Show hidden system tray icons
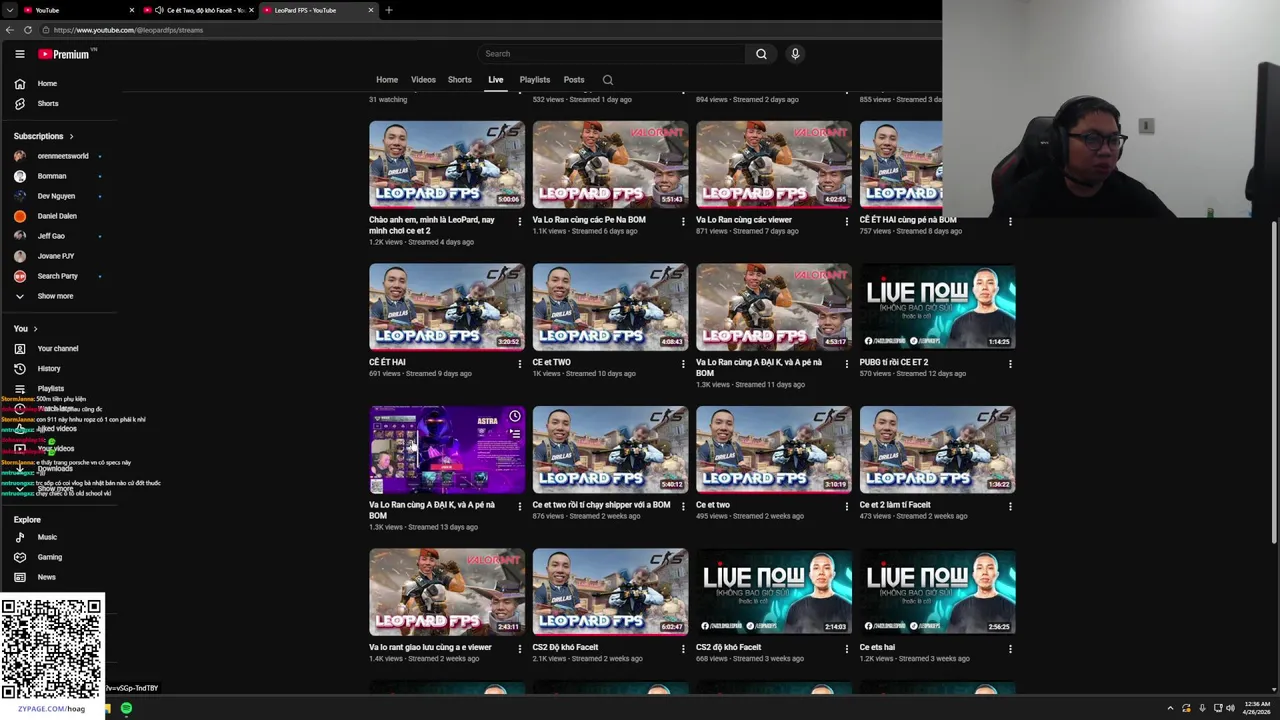 click(1170, 708)
